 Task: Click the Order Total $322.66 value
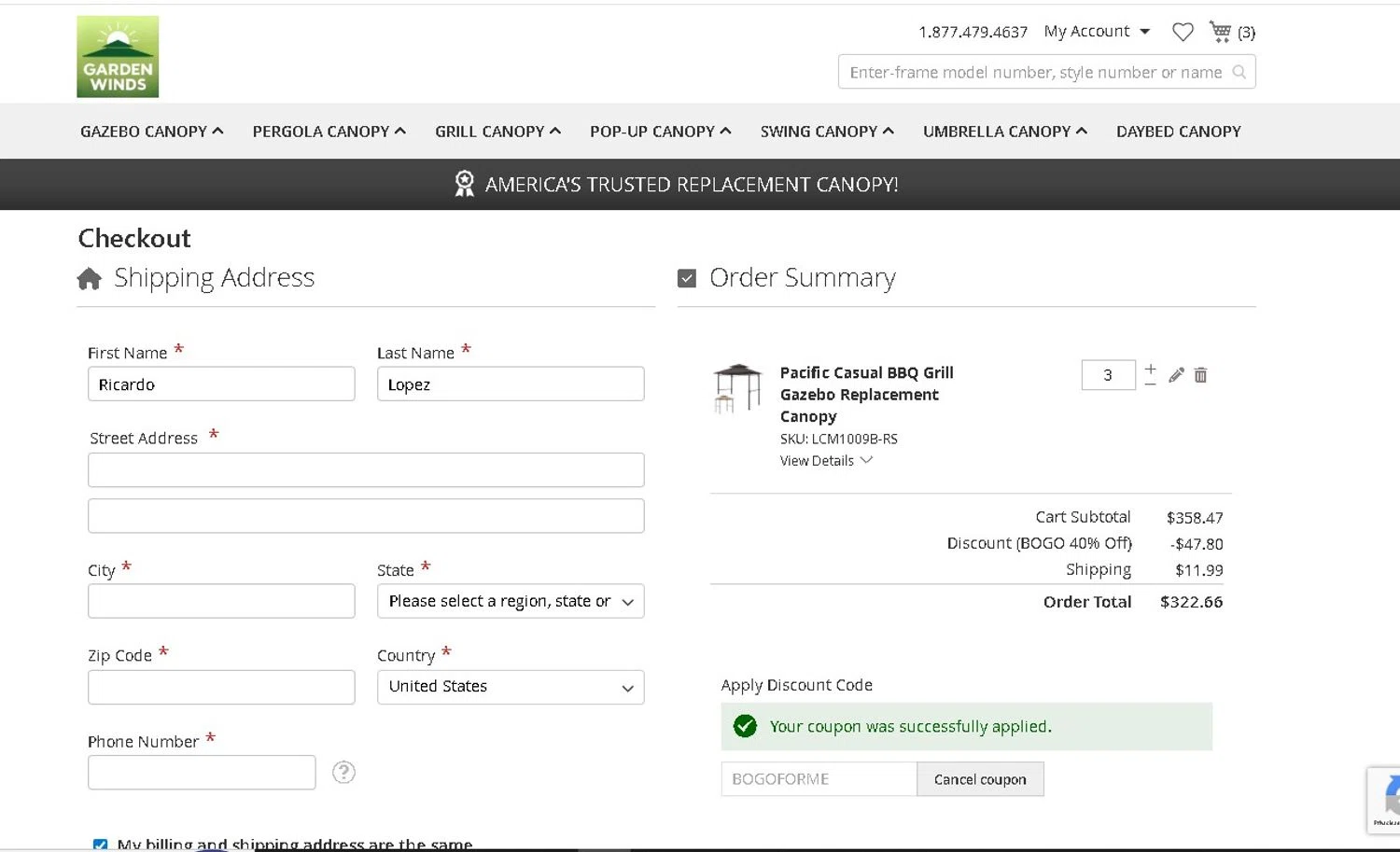click(x=1191, y=602)
